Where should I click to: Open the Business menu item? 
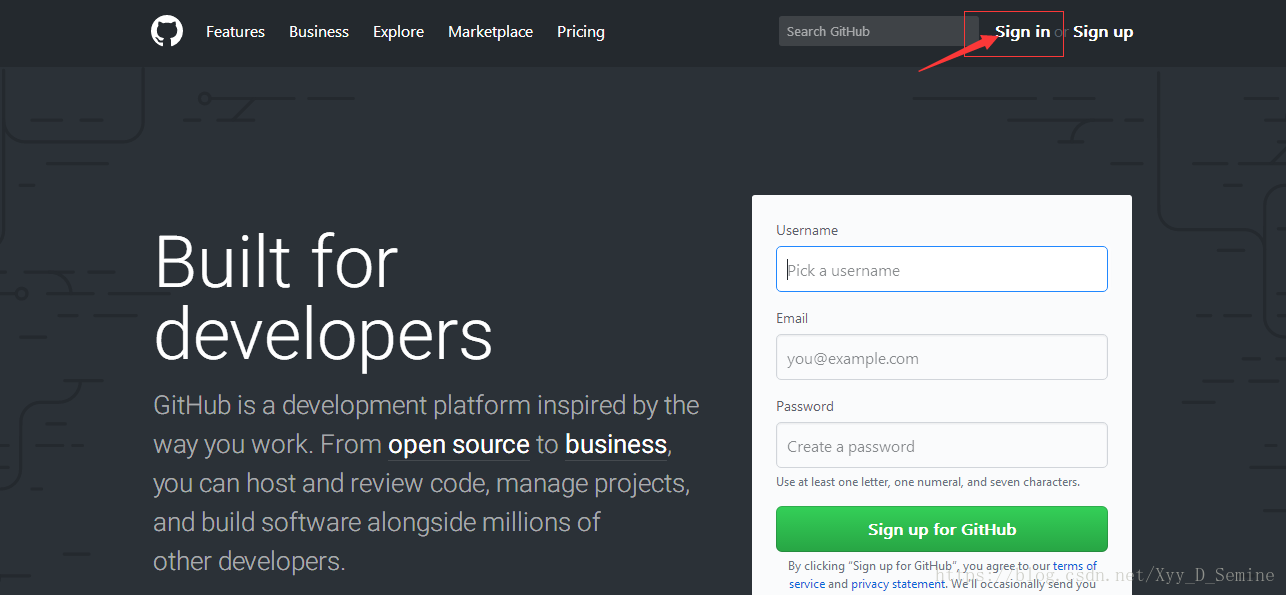pyautogui.click(x=319, y=32)
